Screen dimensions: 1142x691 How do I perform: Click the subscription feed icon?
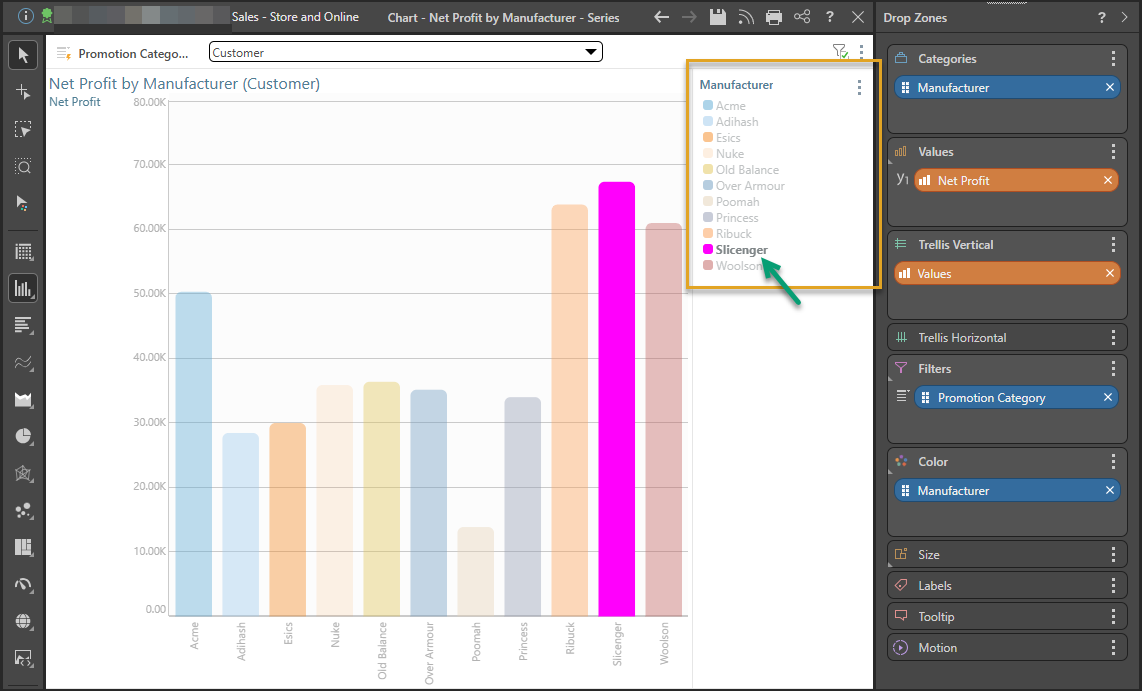pyautogui.click(x=745, y=17)
